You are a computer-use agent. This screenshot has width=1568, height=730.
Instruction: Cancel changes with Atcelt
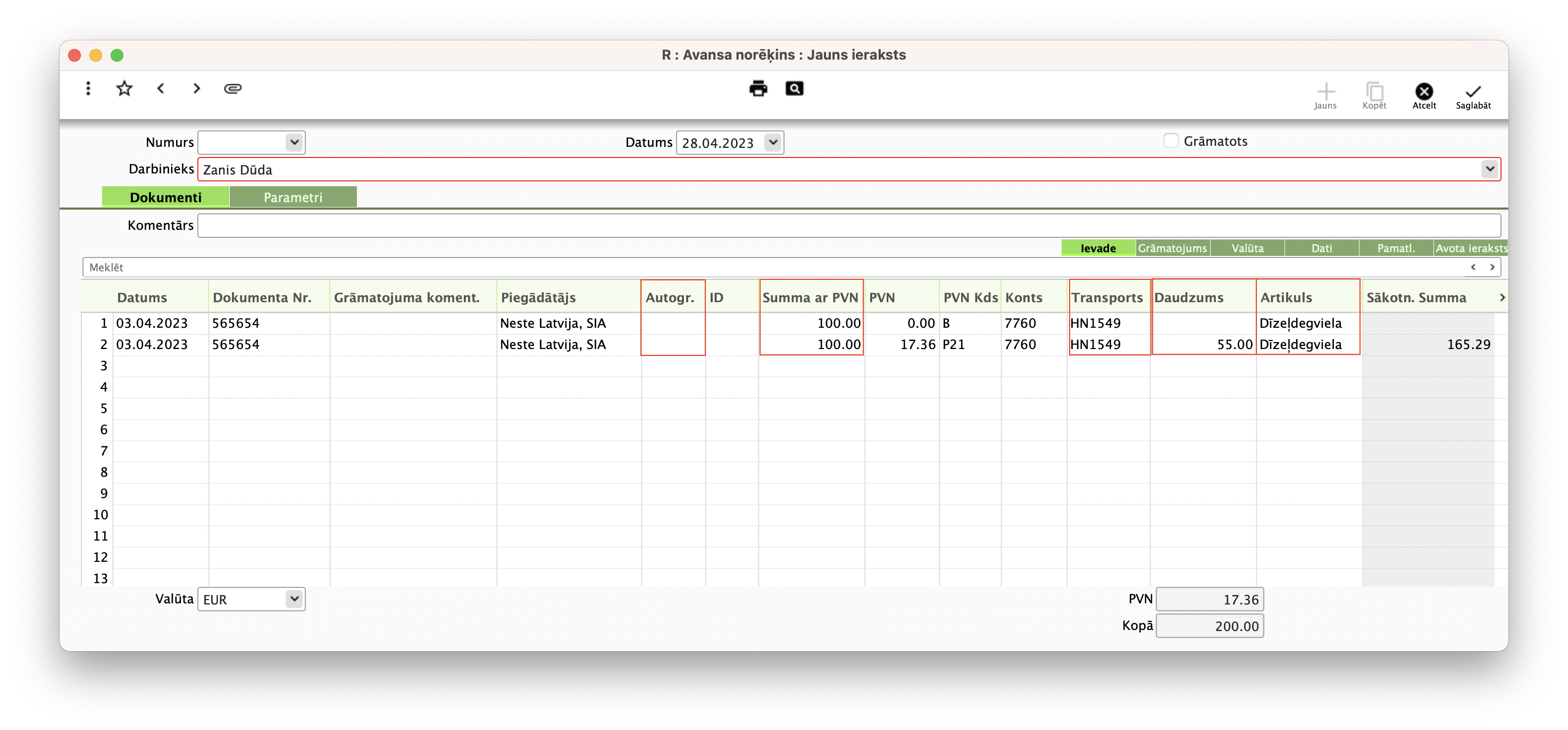coord(1424,96)
